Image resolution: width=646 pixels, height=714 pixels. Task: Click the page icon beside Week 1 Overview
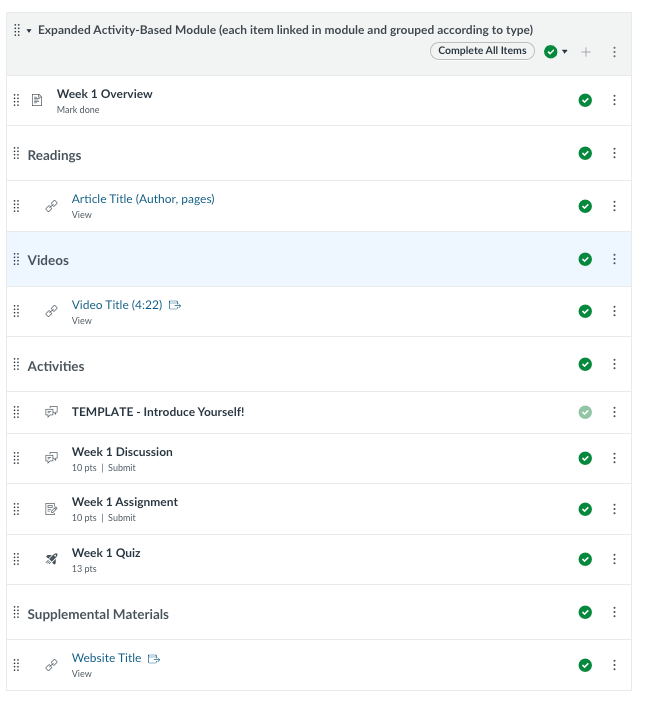tap(37, 100)
